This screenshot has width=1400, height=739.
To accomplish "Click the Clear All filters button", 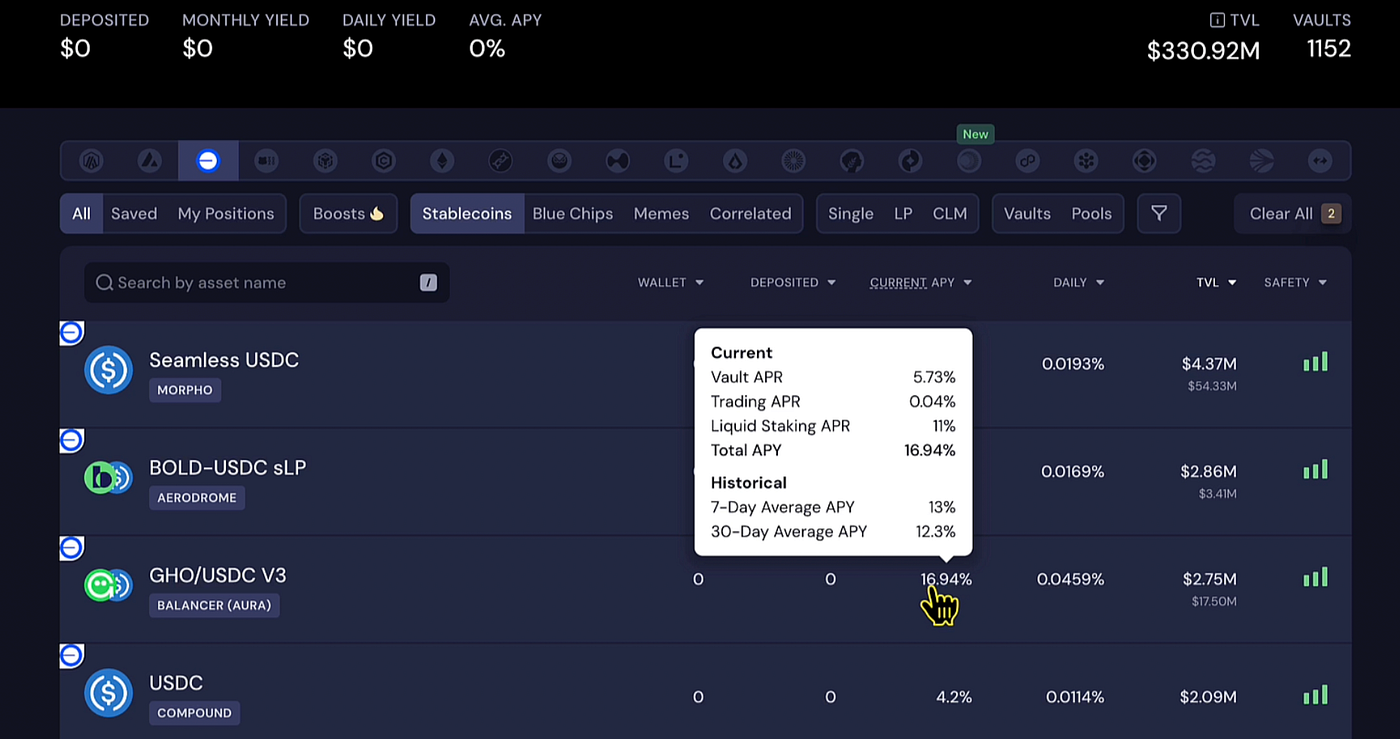I will click(x=1294, y=213).
